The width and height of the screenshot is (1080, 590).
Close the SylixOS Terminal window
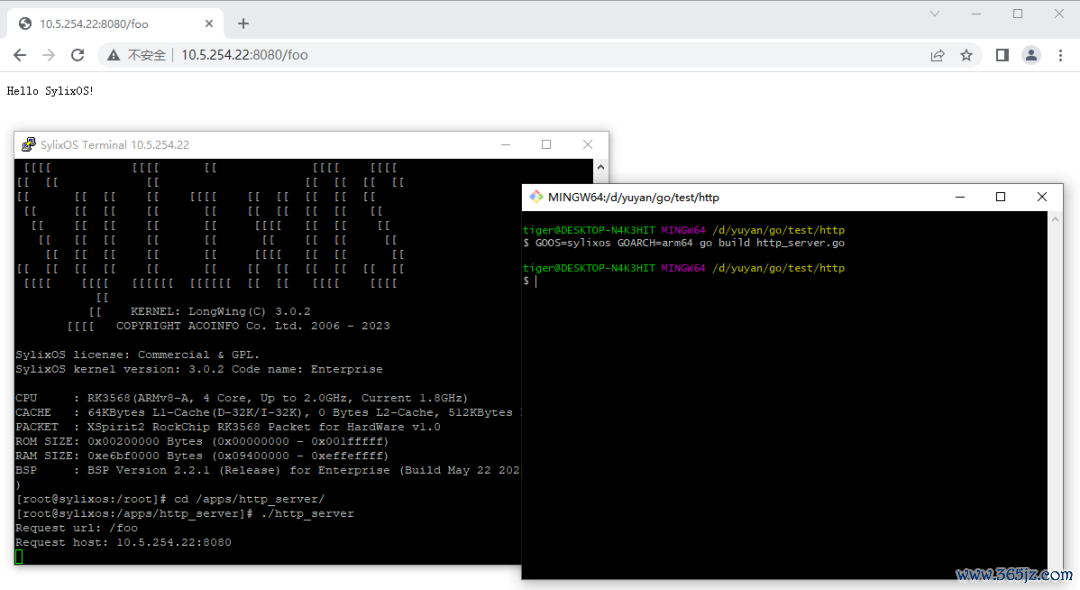point(588,144)
